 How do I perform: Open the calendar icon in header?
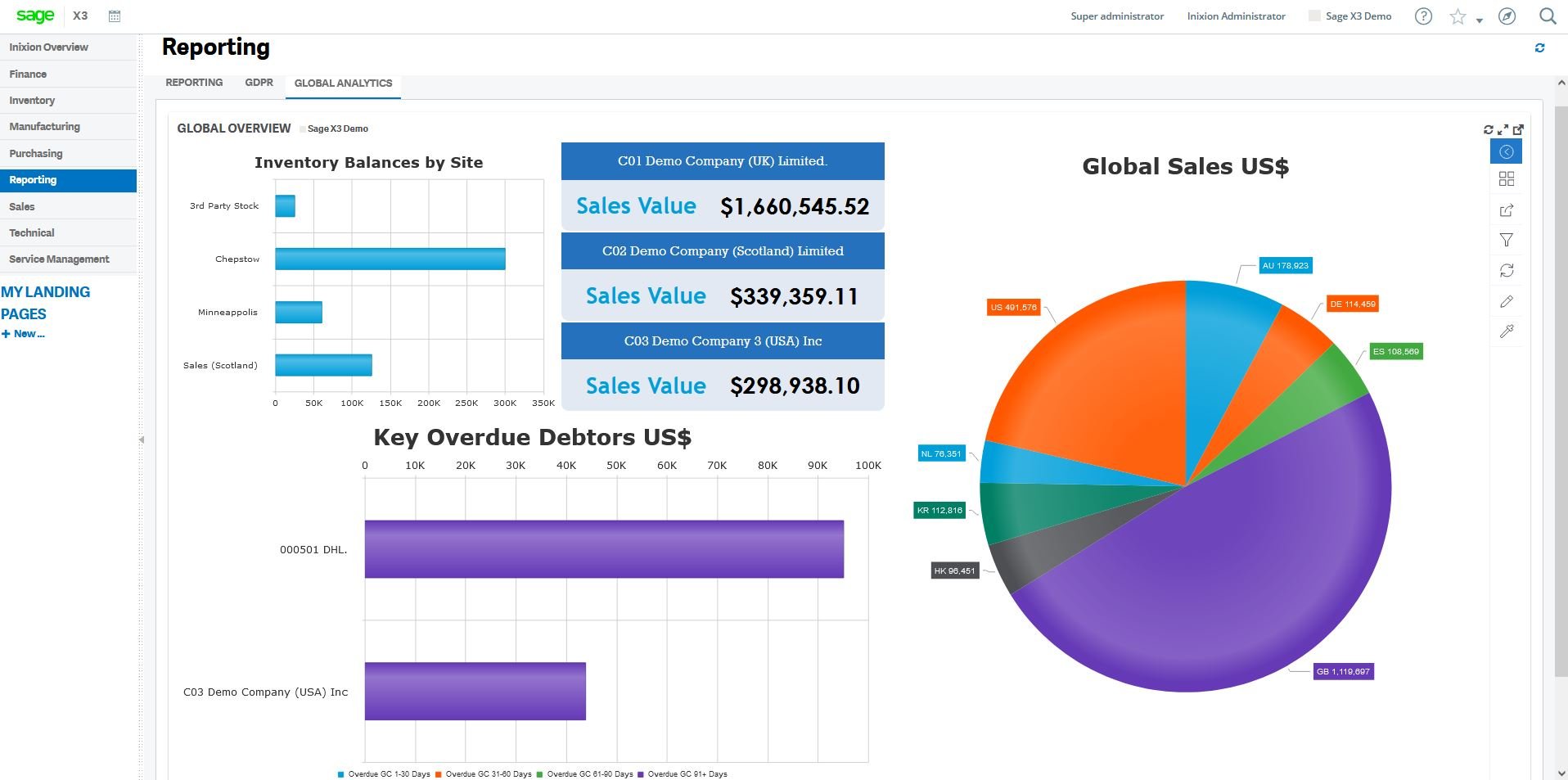pos(115,16)
